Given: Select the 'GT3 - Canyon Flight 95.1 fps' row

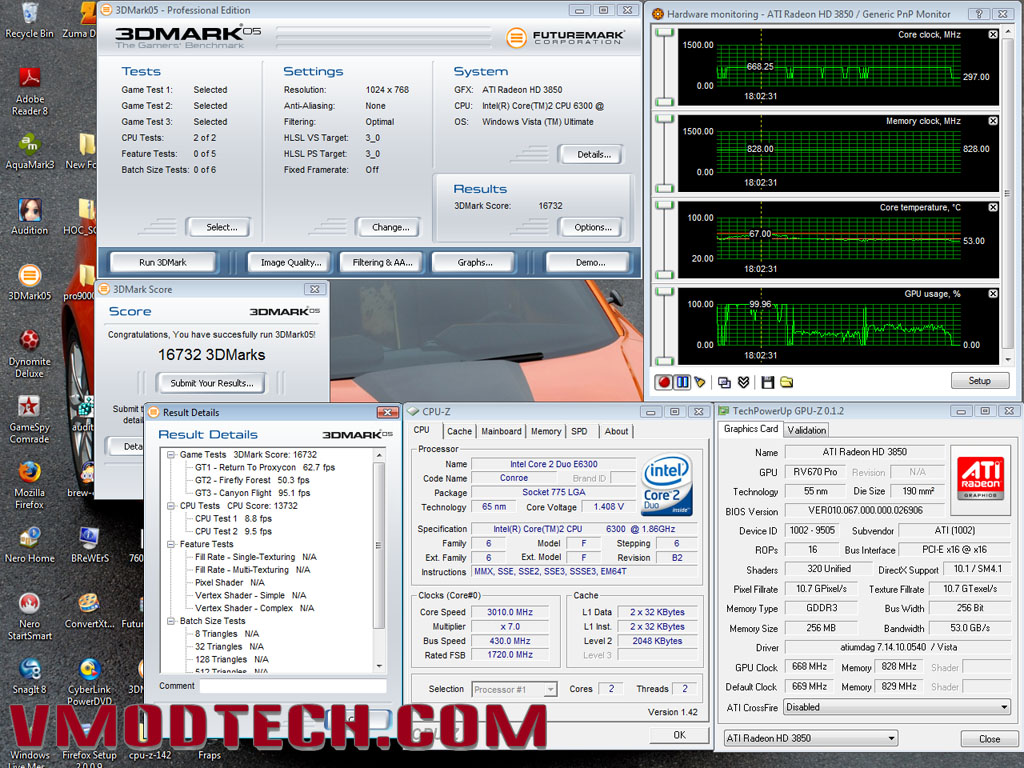Looking at the screenshot, I should 252,493.
